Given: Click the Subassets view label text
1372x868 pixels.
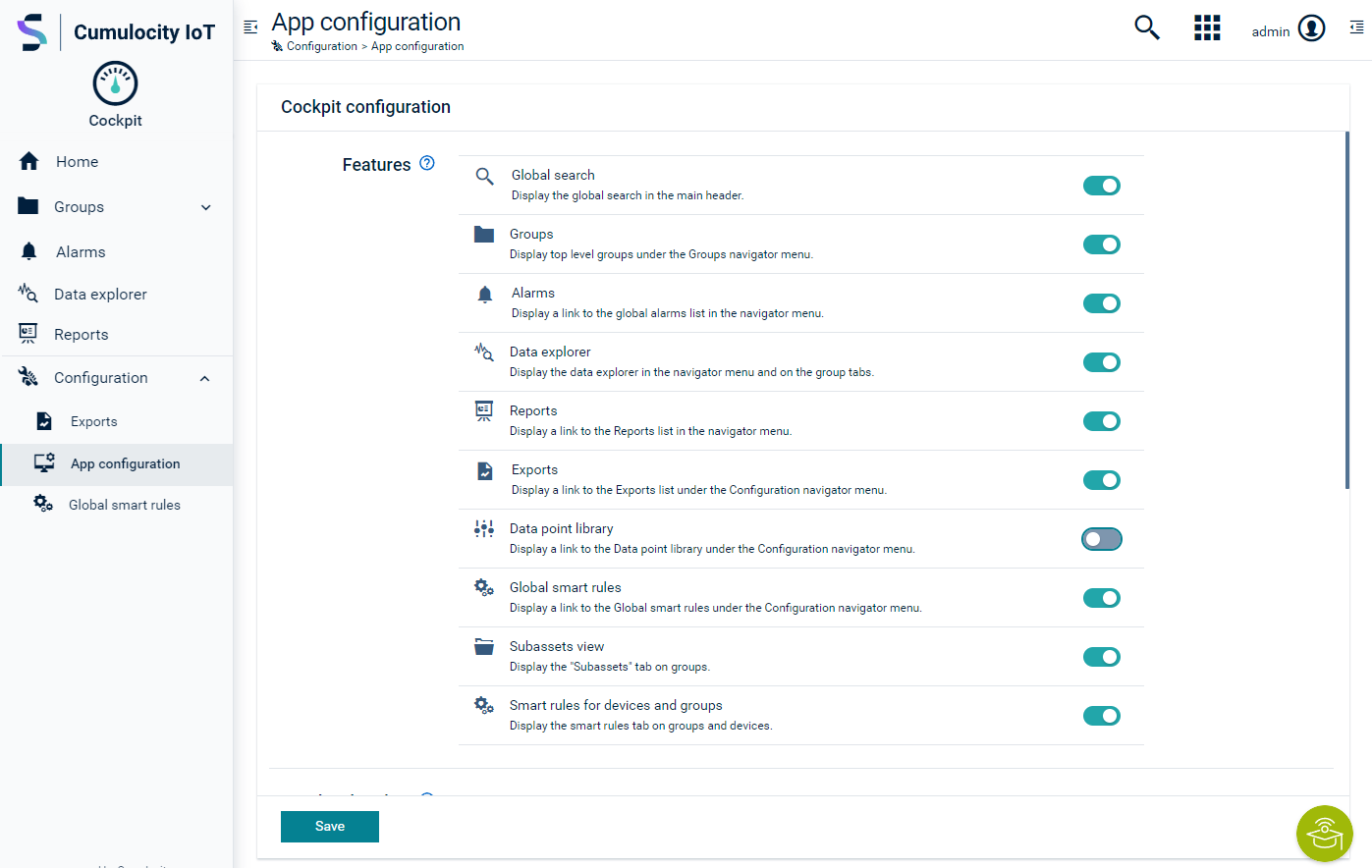Looking at the screenshot, I should (557, 646).
